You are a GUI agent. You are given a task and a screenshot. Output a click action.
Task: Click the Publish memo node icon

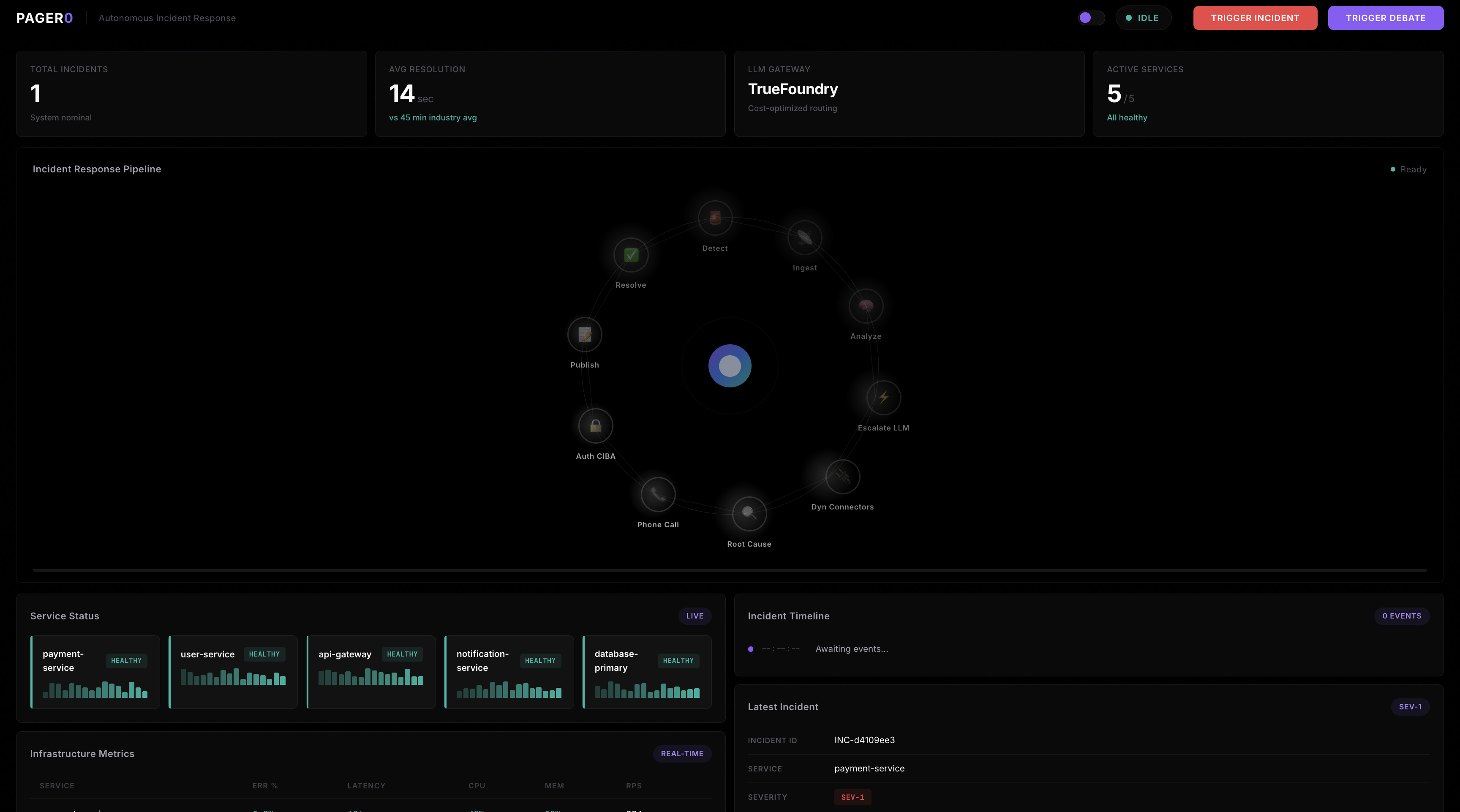click(584, 334)
